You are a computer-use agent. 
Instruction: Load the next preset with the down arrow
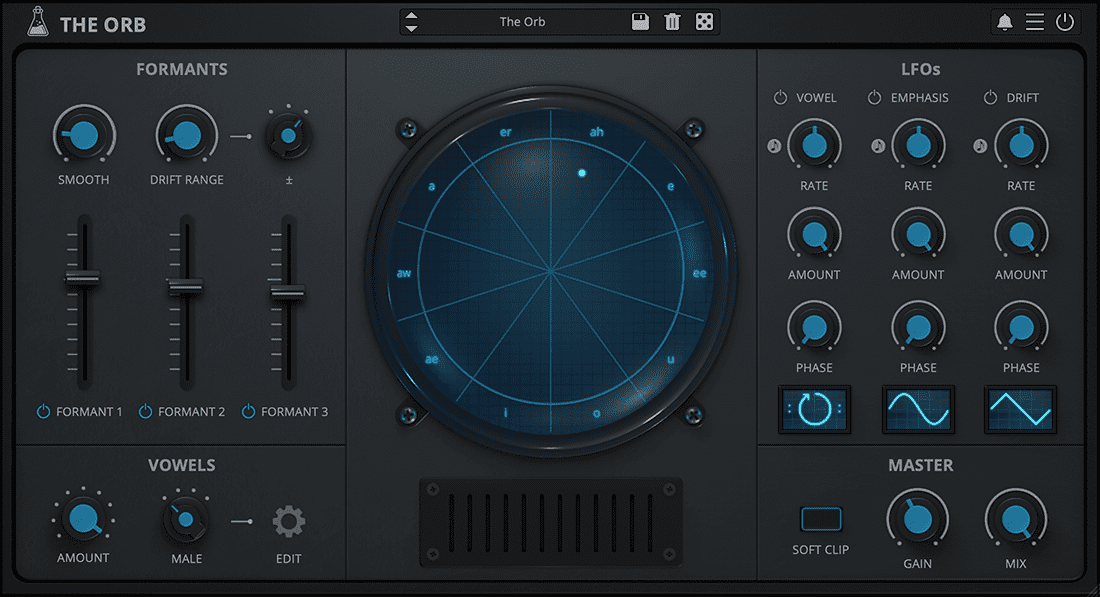click(x=411, y=27)
